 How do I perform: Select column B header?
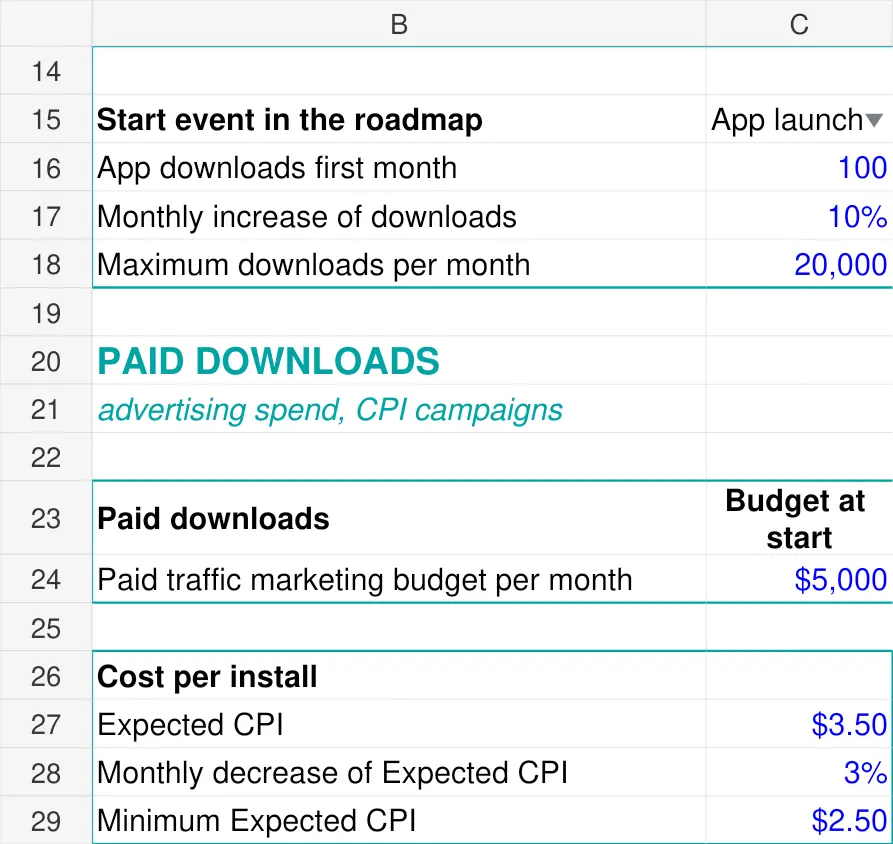399,23
